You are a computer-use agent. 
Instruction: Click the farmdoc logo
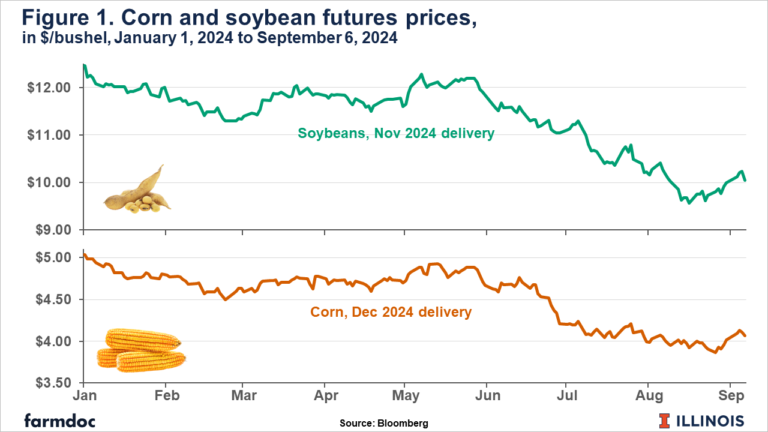point(55,418)
